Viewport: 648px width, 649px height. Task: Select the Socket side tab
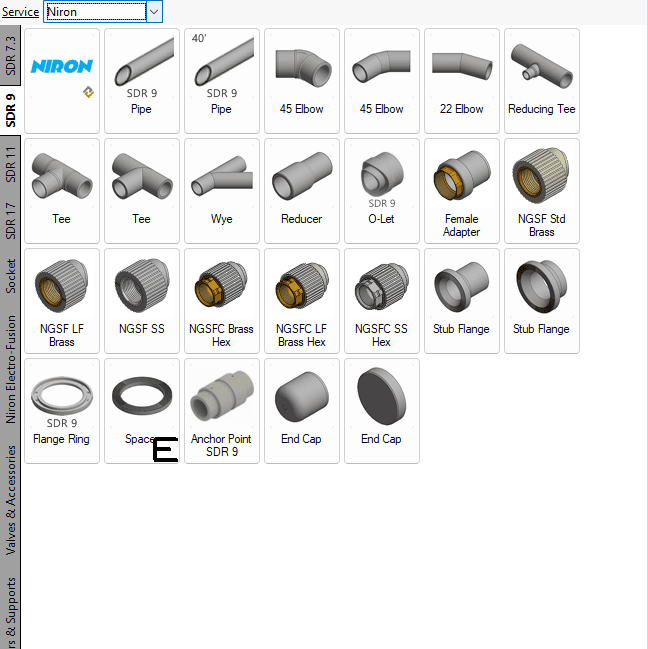11,273
